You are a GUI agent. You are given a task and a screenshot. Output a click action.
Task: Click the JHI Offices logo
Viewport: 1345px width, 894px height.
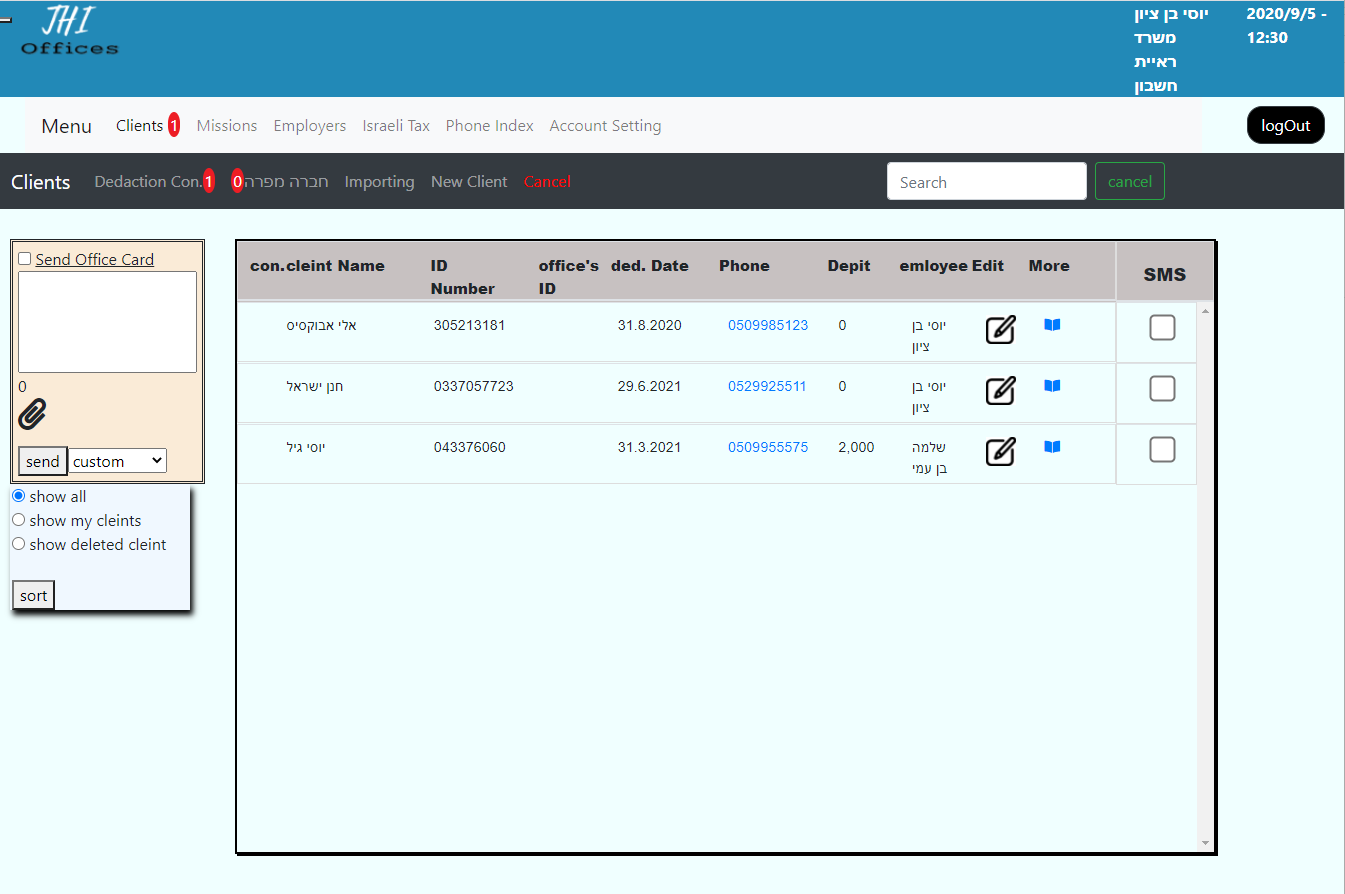tap(69, 31)
